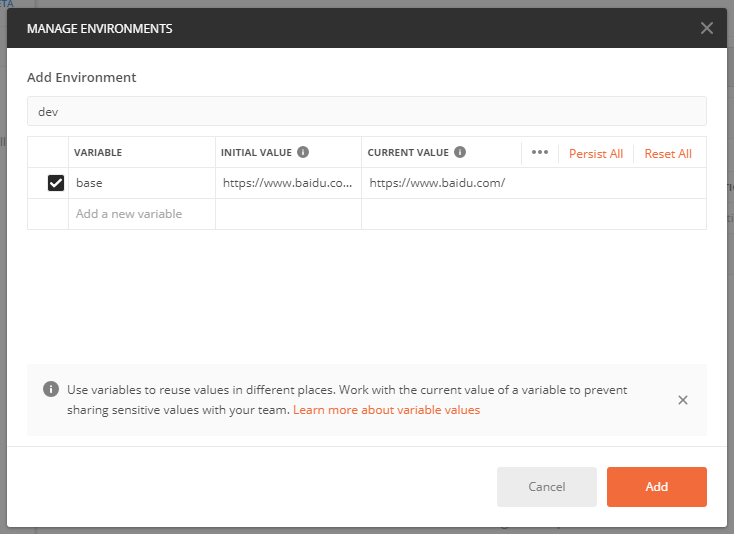The width and height of the screenshot is (734, 534).
Task: Dismiss the variable tip banner
Action: tap(683, 400)
